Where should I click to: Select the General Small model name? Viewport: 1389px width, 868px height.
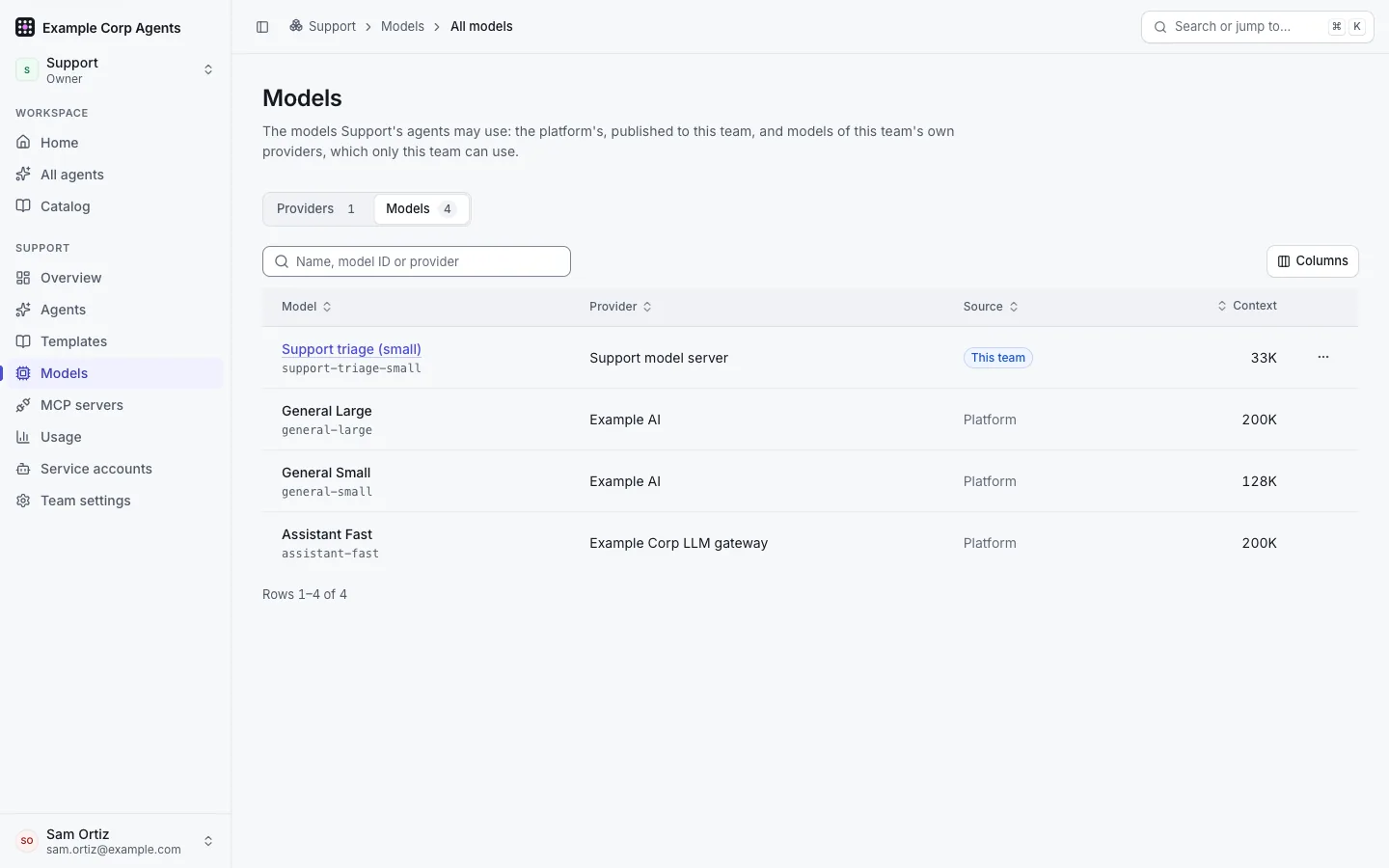326,473
